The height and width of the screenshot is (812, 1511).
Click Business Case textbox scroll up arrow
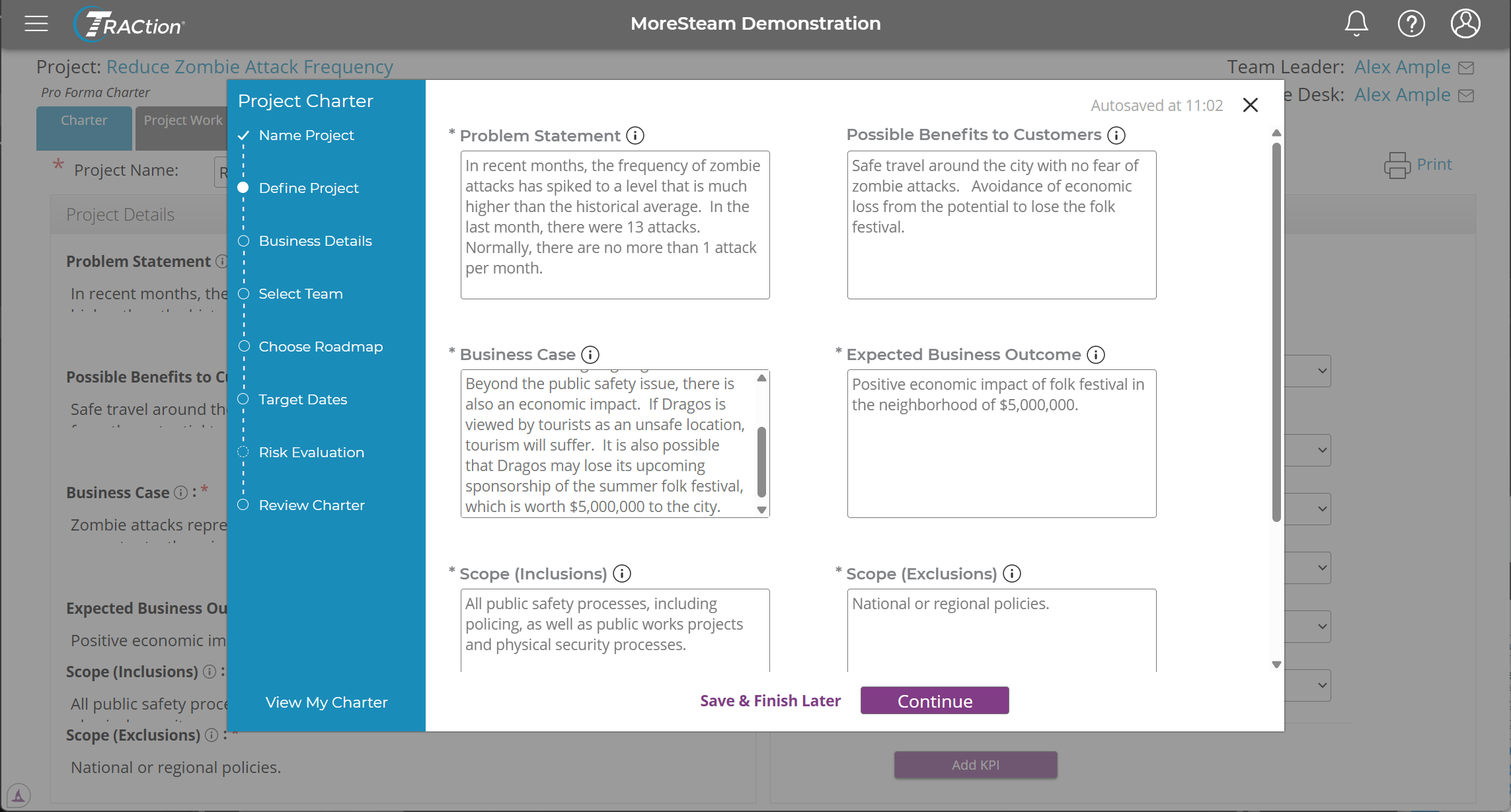click(761, 378)
